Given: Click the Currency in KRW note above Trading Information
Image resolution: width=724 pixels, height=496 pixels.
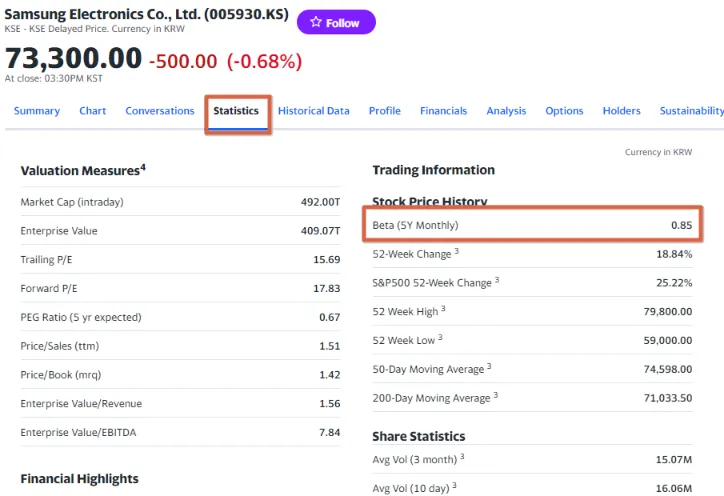Looking at the screenshot, I should 658,152.
